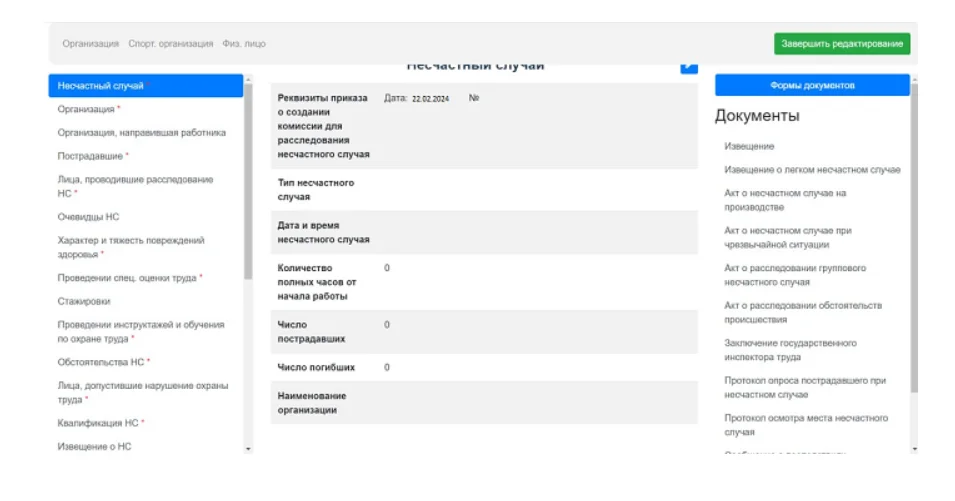This screenshot has width=955, height=501.
Task: Click Количество полных часов value 0
Action: pos(387,268)
